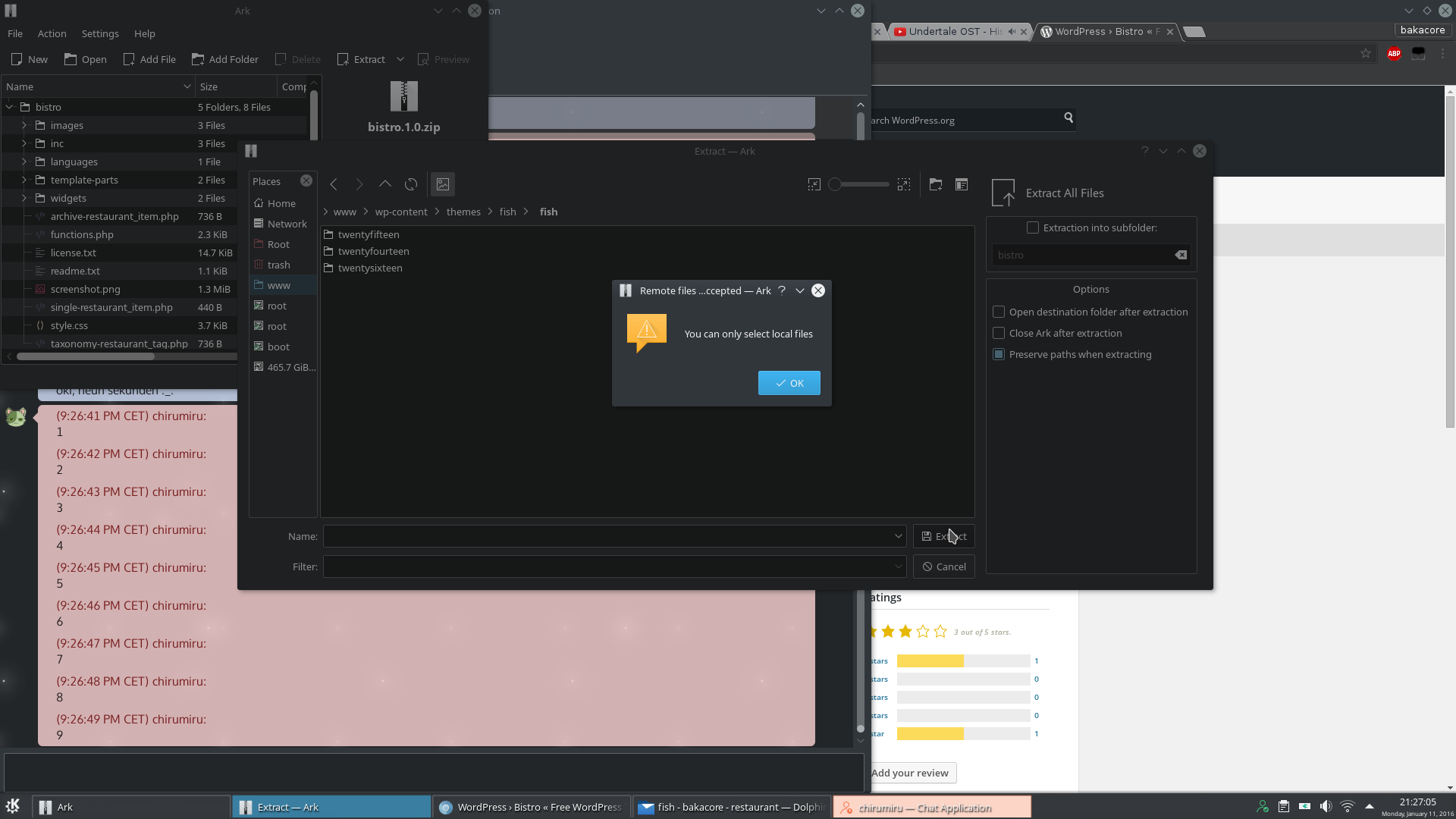This screenshot has width=1456, height=819.
Task: Expand the languages folder
Action: pos(24,162)
